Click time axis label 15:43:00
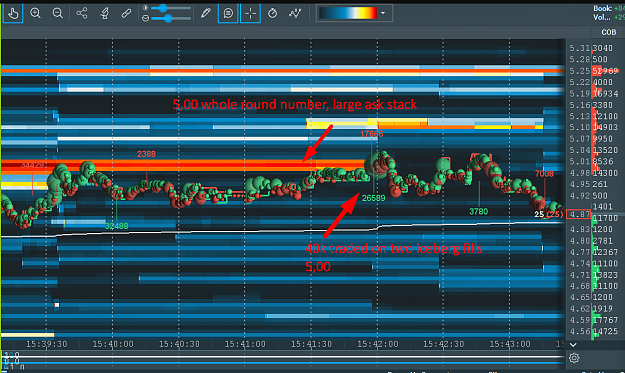 [510, 344]
